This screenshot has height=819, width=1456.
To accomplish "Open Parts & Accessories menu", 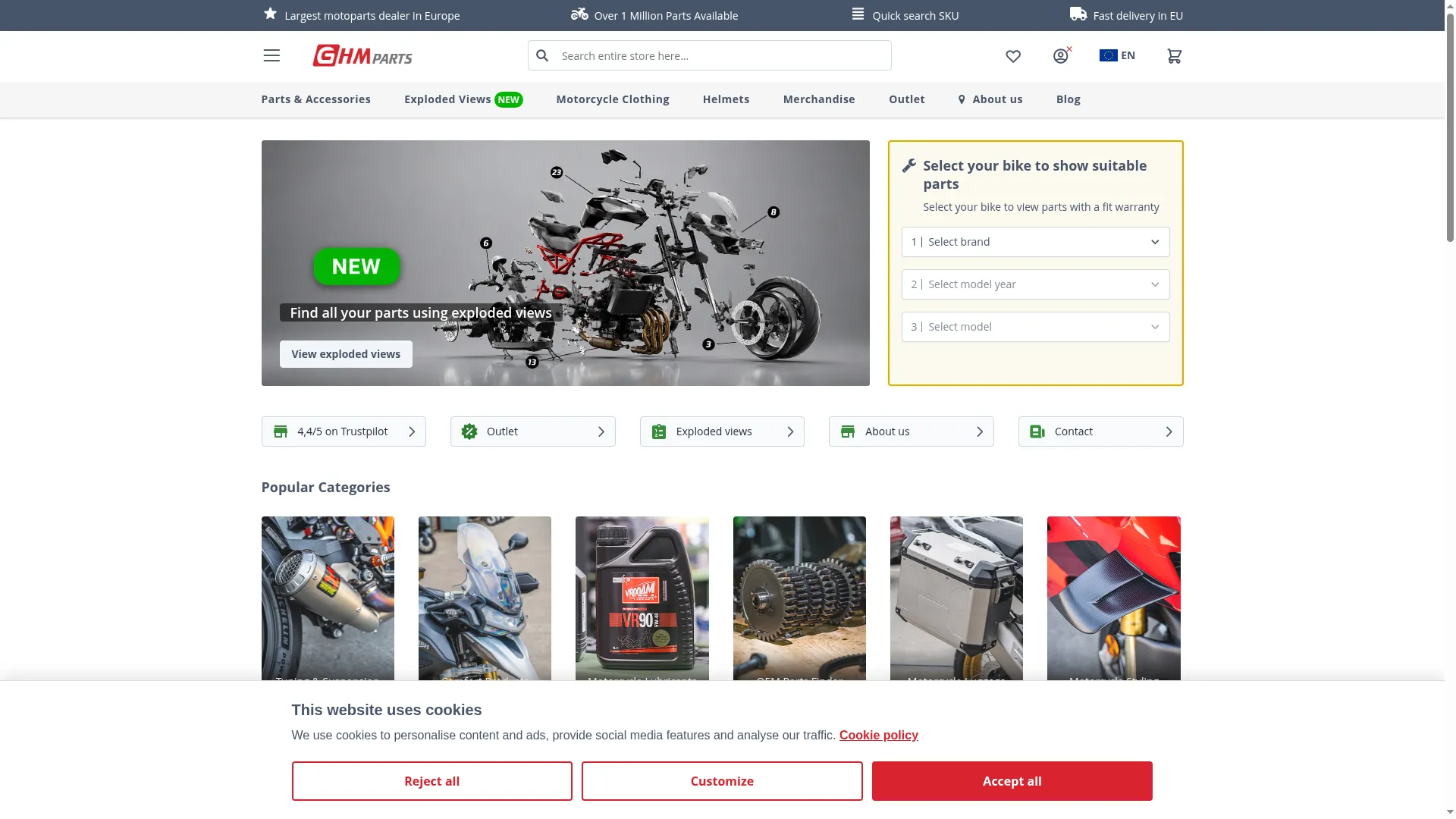I will click(x=315, y=99).
